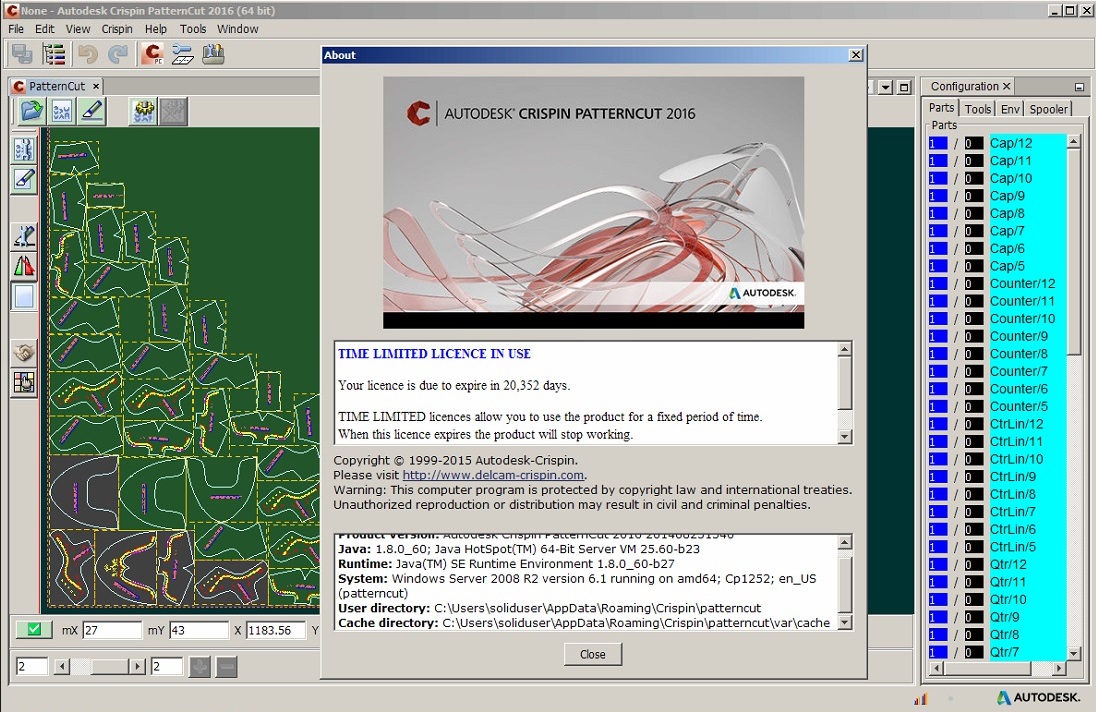The width and height of the screenshot is (1096, 712).
Task: Click the greyed plus button at bottom
Action: [x=200, y=667]
